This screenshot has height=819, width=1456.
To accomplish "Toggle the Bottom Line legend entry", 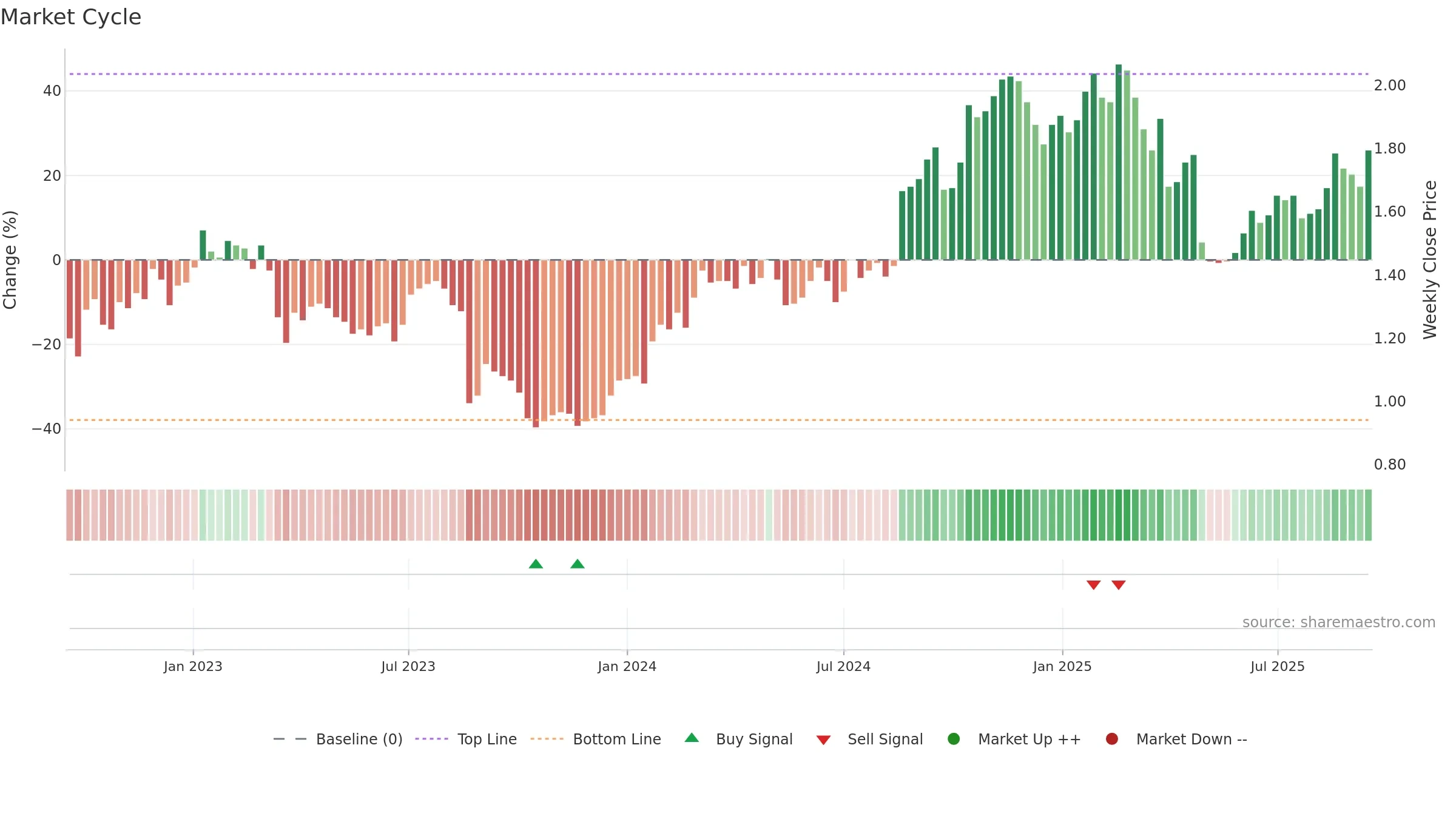I will click(x=596, y=739).
